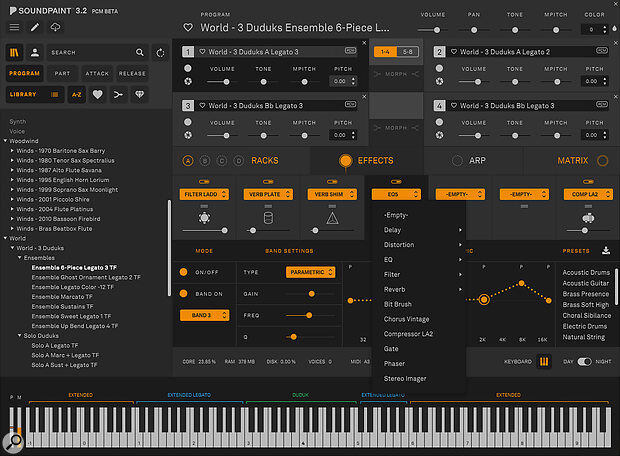Toggle Filter Ladd effect power switch
Screen dimensions: 620x456
204,182
